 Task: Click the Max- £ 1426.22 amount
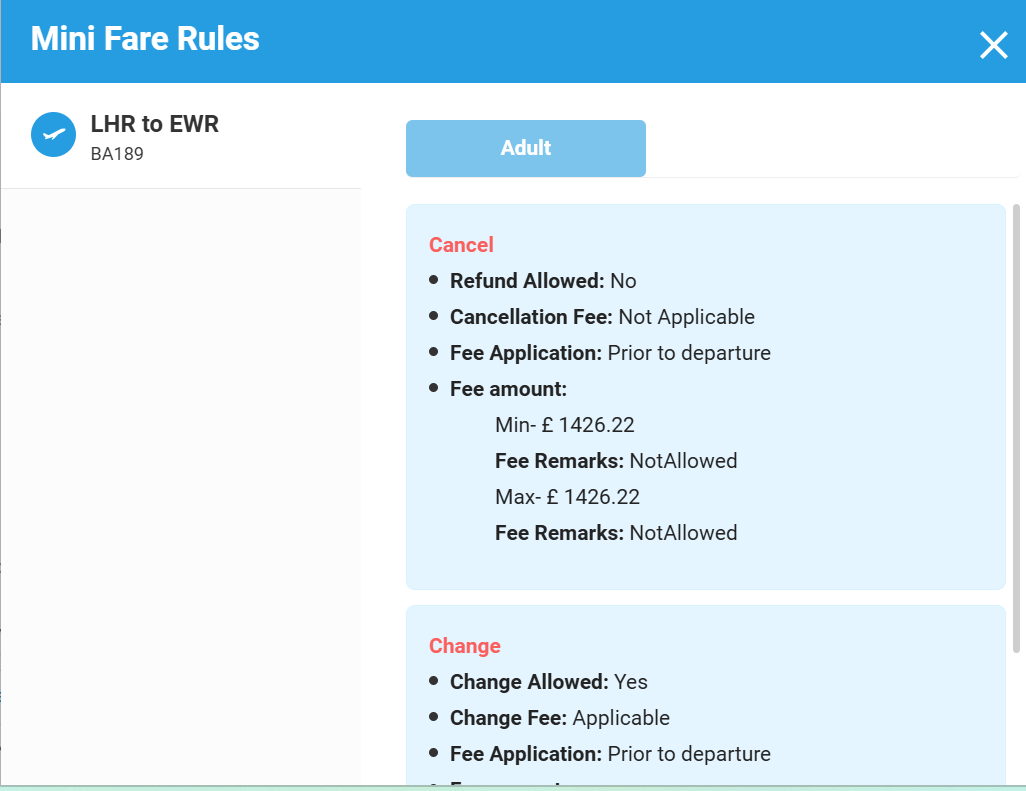(567, 497)
